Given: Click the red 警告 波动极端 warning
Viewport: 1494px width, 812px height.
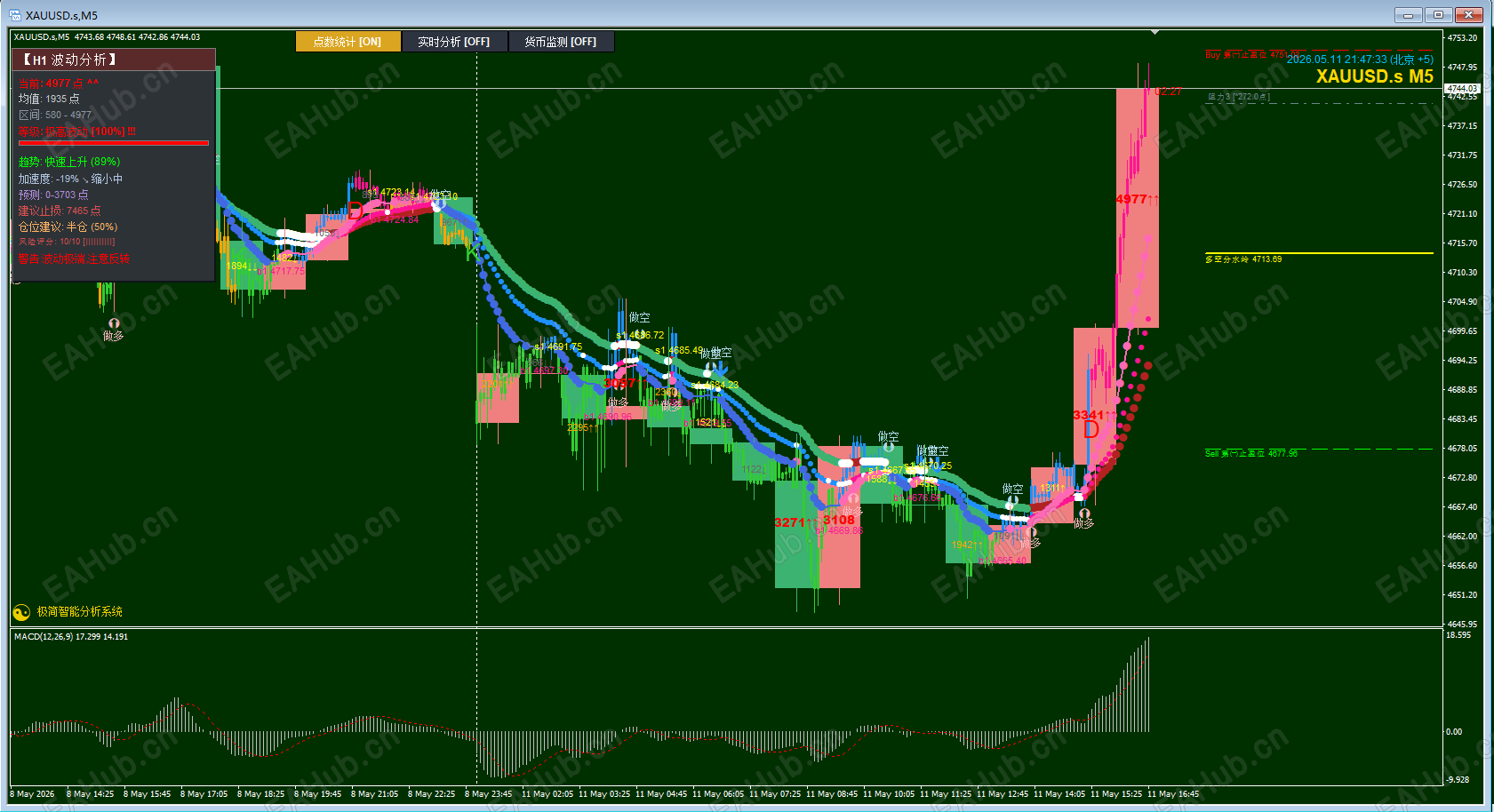Looking at the screenshot, I should [75, 259].
